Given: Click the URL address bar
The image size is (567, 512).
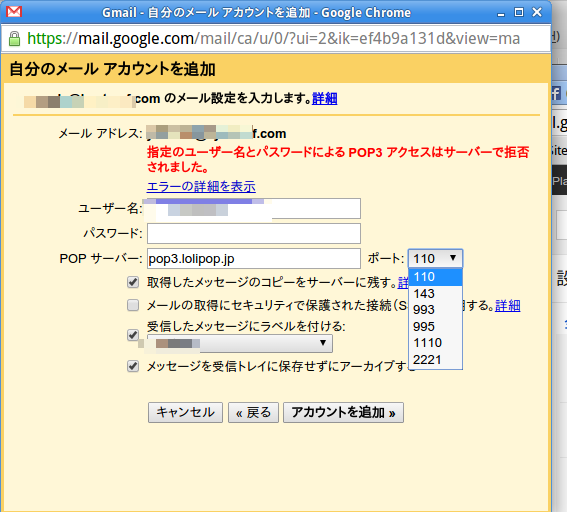Looking at the screenshot, I should 275,38.
